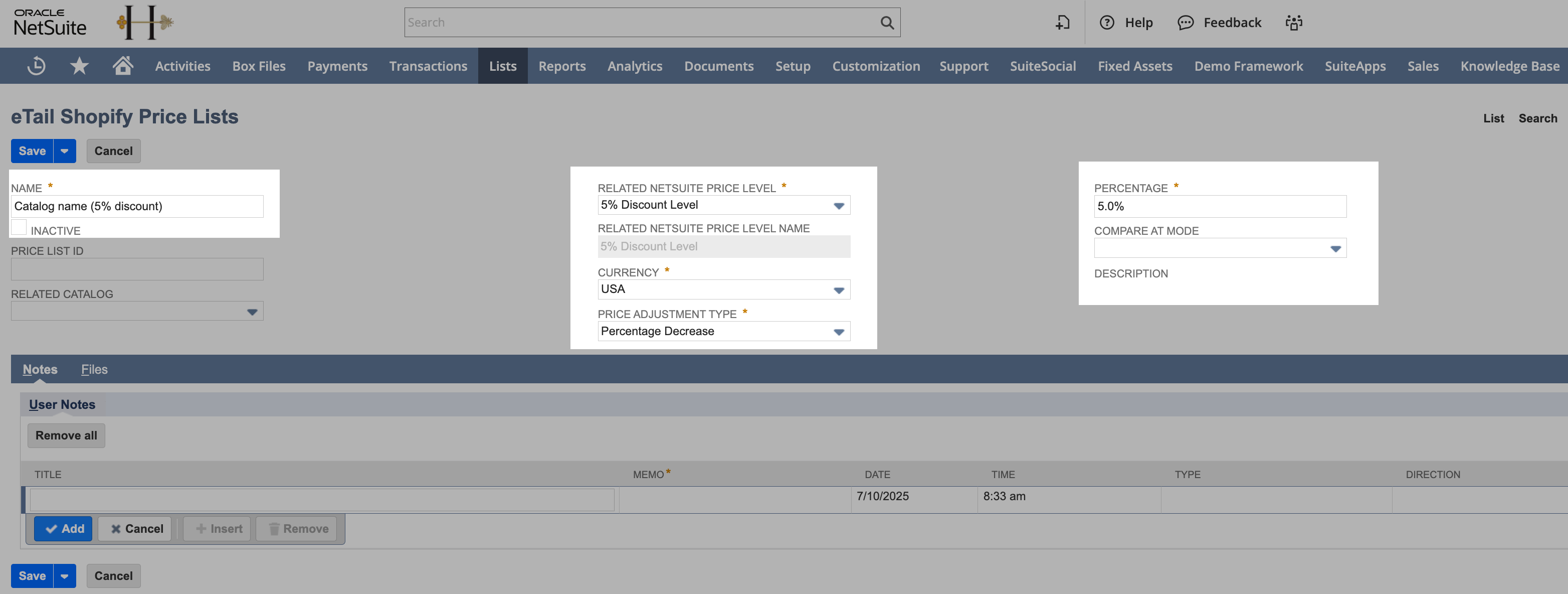The width and height of the screenshot is (1568, 594).
Task: Open the Setup menu
Action: tap(793, 66)
